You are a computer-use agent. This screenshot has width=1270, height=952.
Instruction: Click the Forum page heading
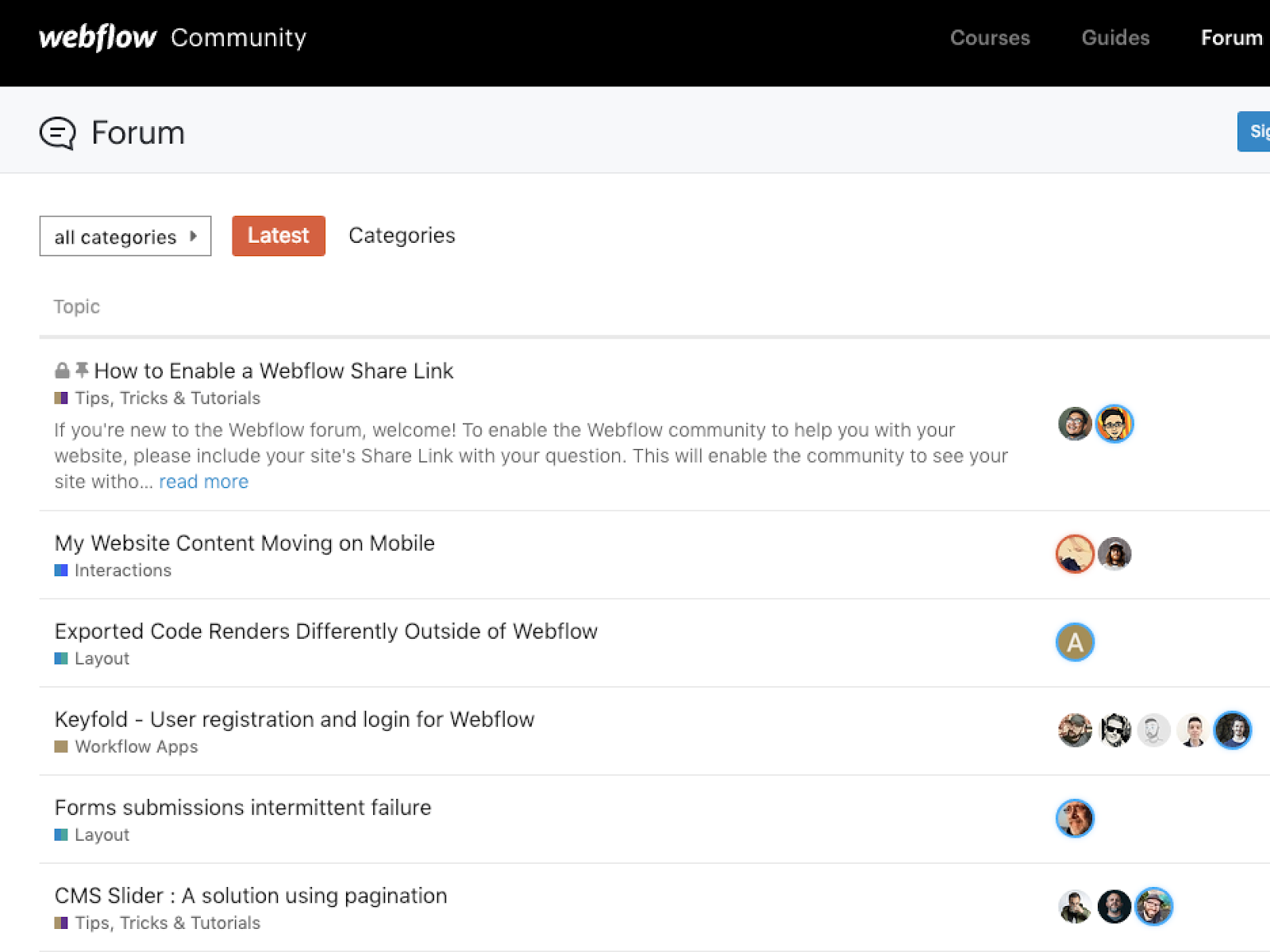pos(138,132)
